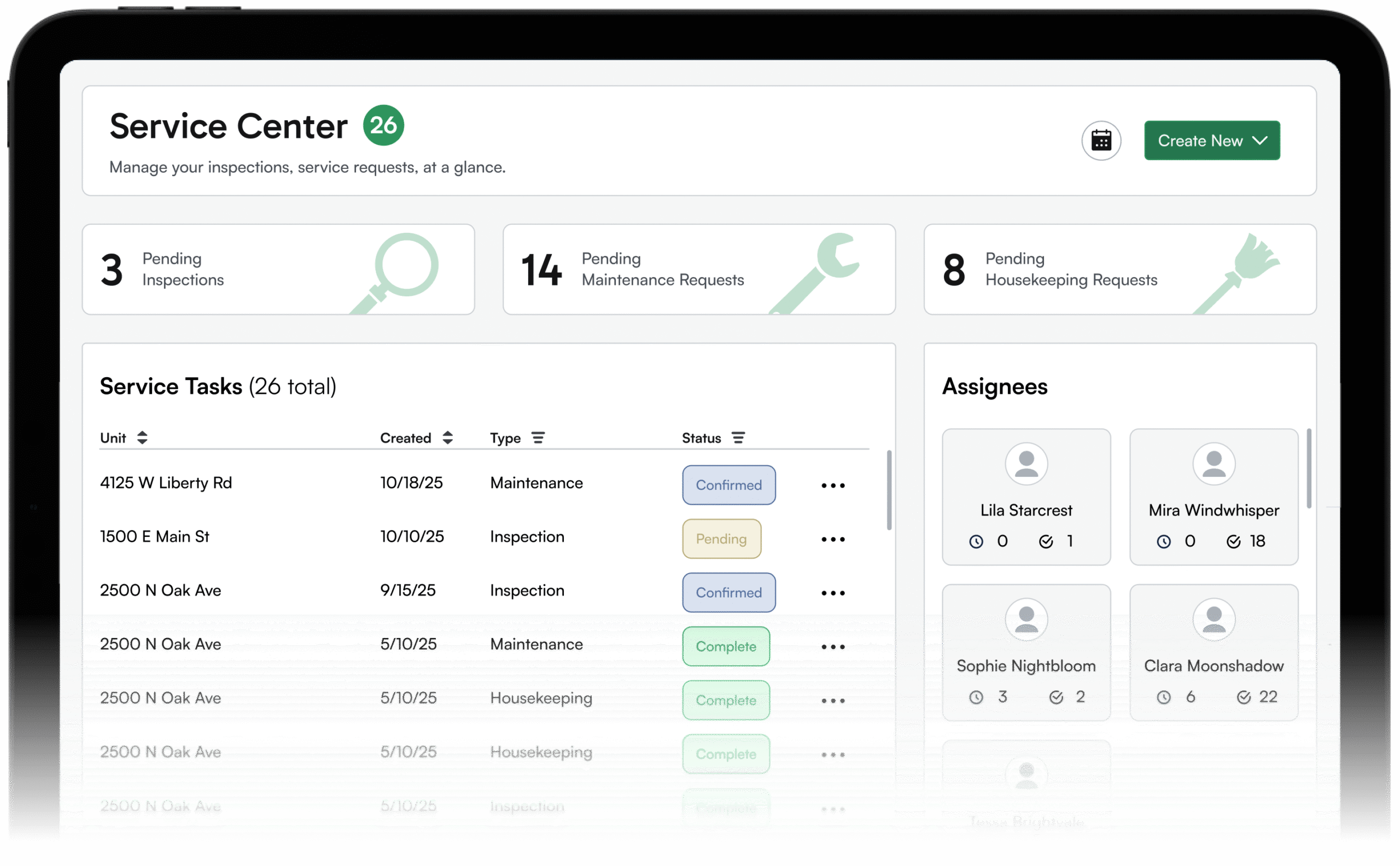Click Sophie Nightbloom's pending clock icon
Viewport: 1400px width, 866px height.
[x=976, y=697]
